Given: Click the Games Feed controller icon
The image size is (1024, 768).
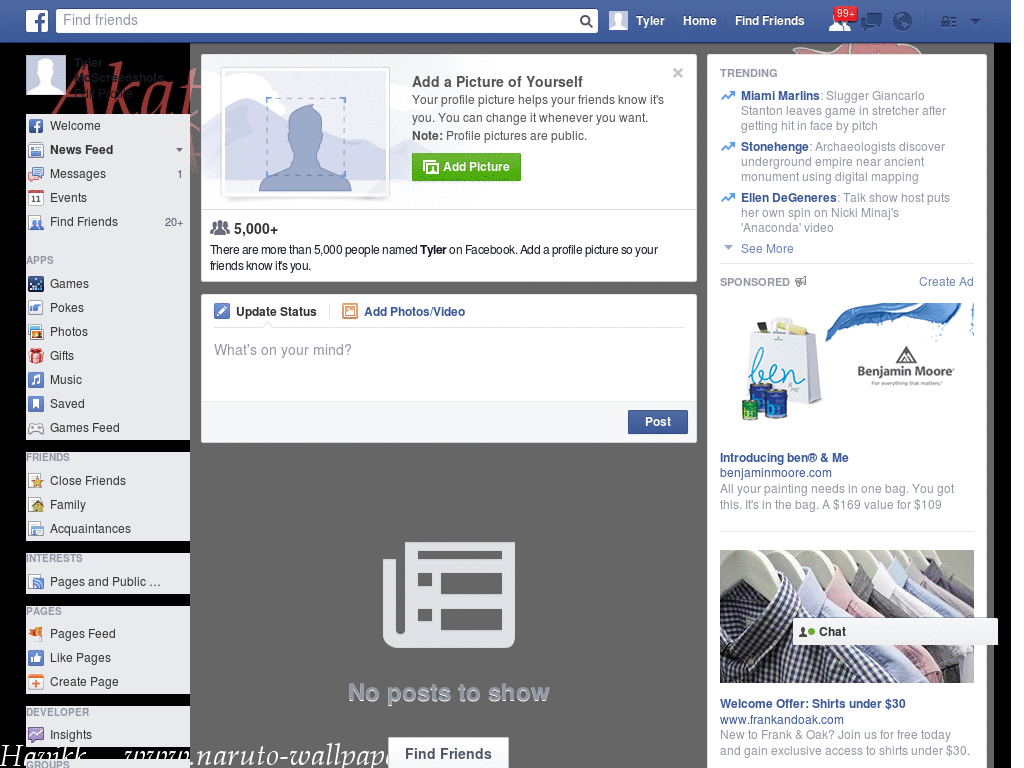Looking at the screenshot, I should 36,428.
